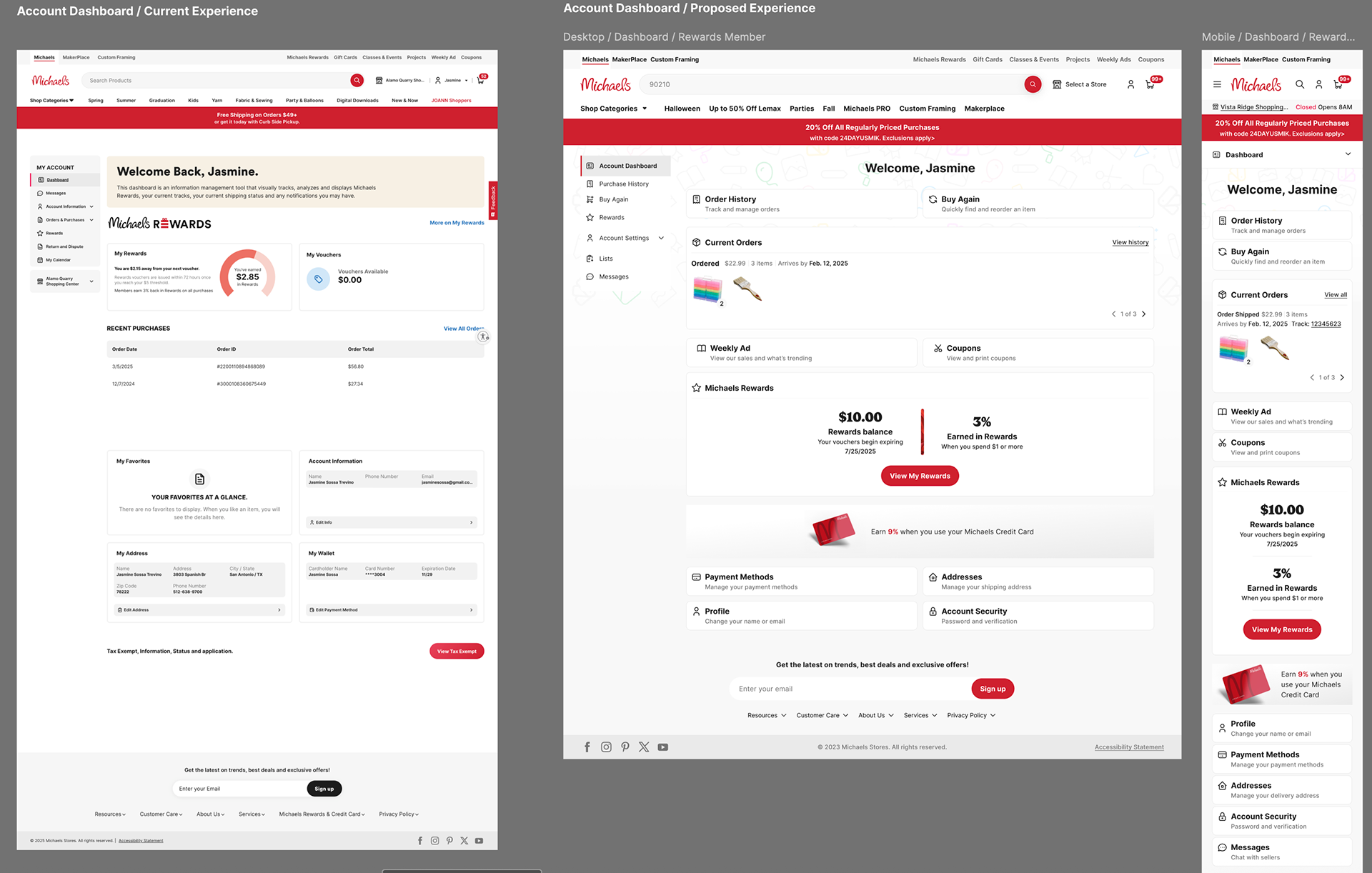Click the Michaels logo in Proposed desktop header
Screen dimensions: 1372x873
click(606, 84)
